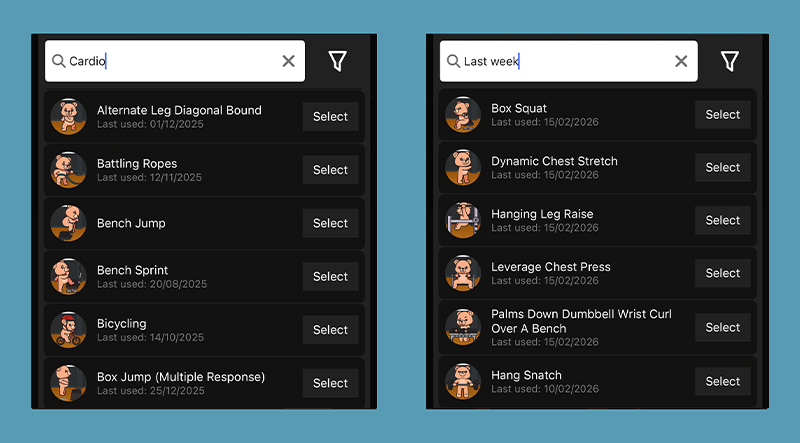Focus the search field containing Cardio
This screenshot has height=443, width=800.
[x=175, y=61]
